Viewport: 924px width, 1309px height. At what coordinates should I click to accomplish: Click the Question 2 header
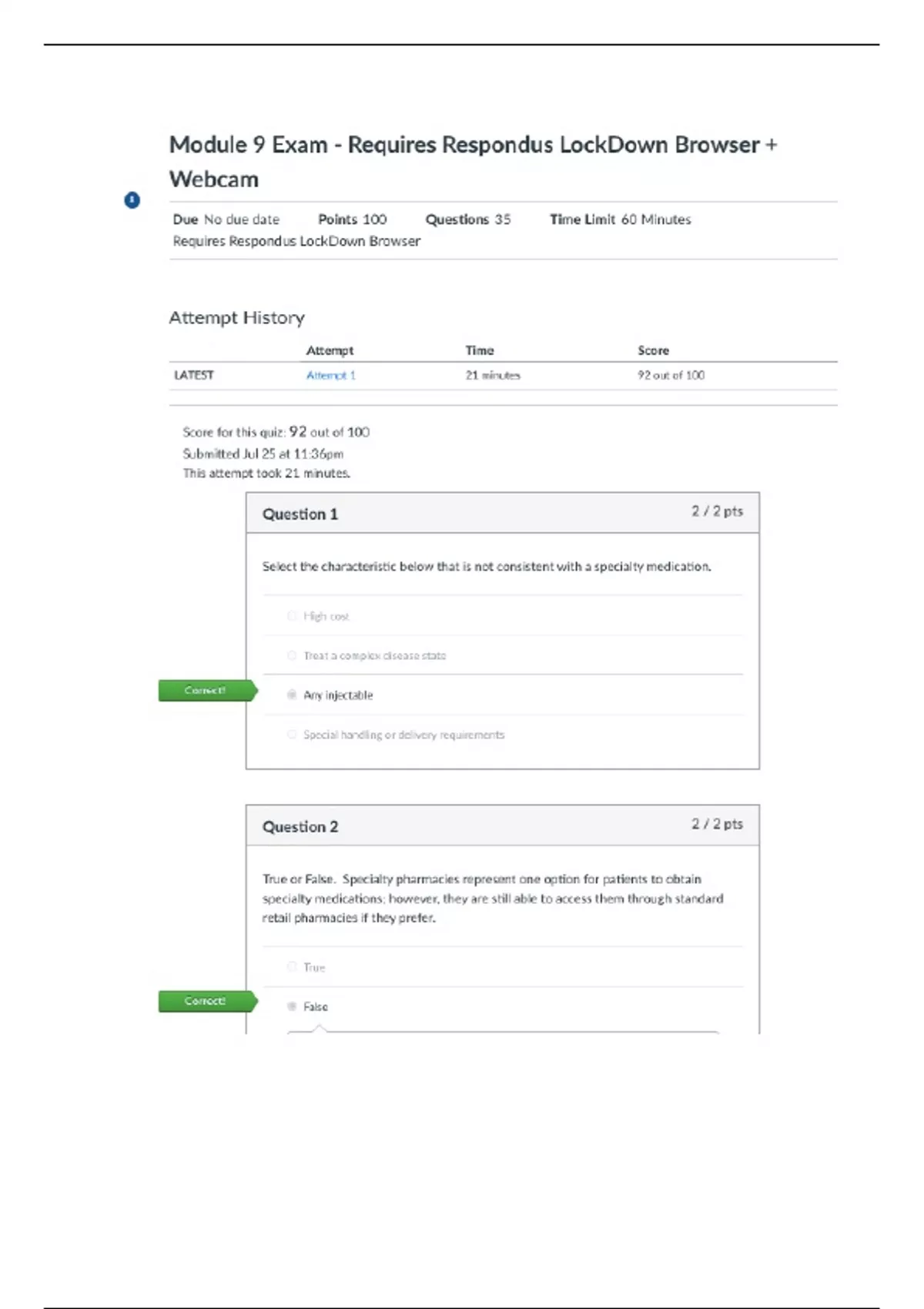coord(300,827)
